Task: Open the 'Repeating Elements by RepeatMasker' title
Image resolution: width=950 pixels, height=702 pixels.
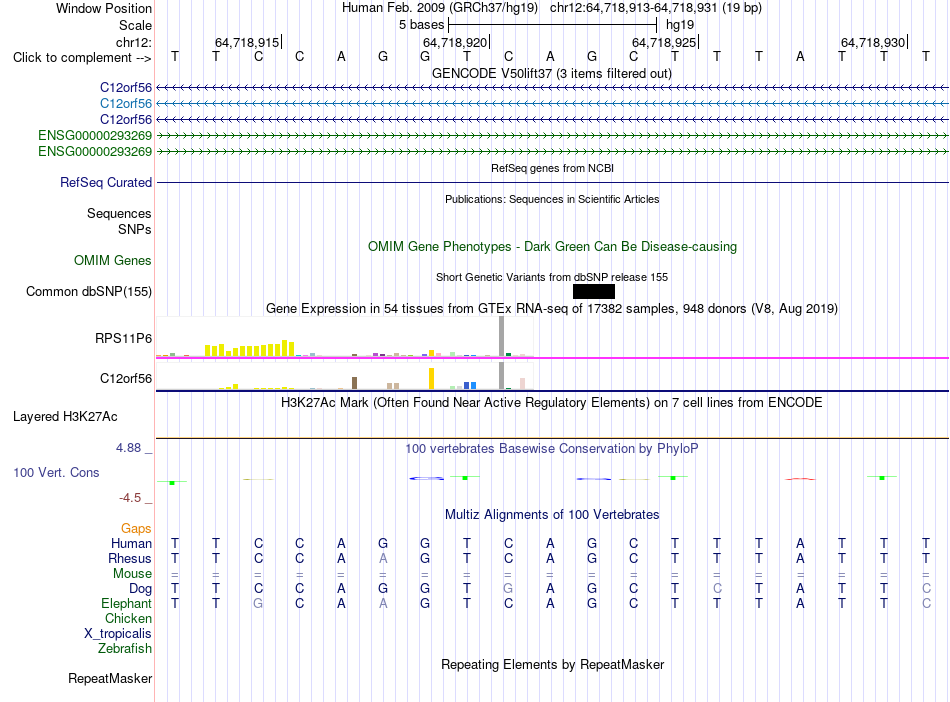Action: point(552,664)
